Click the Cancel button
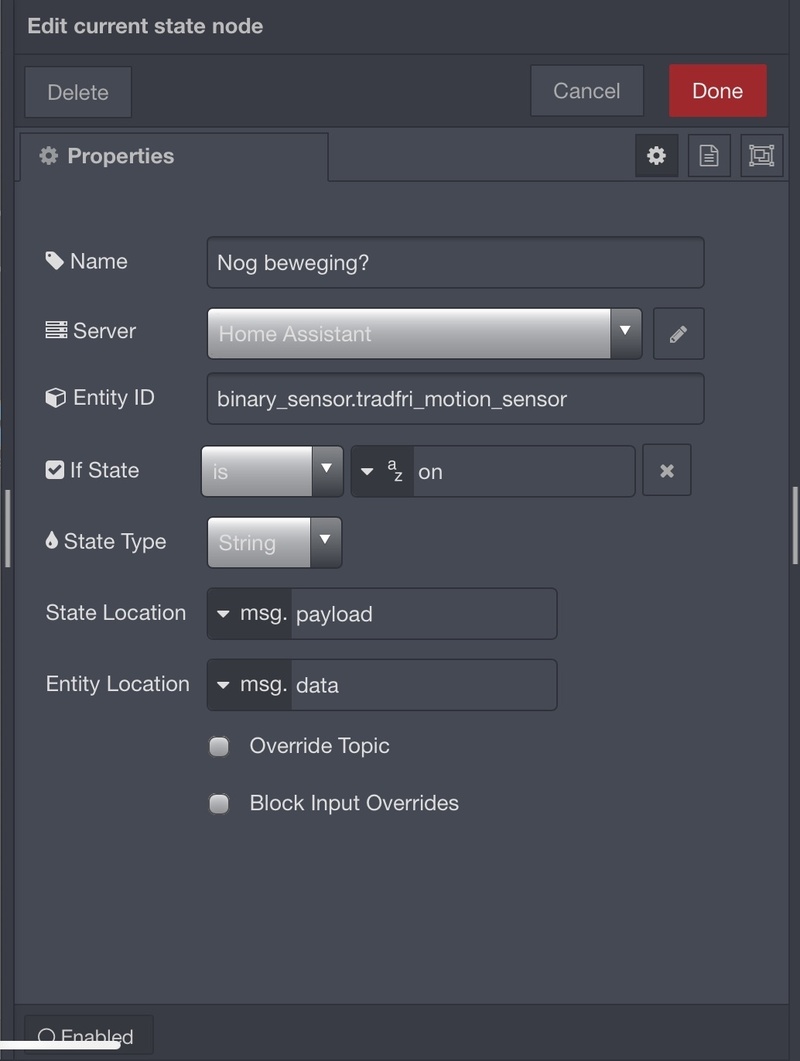 [x=586, y=91]
